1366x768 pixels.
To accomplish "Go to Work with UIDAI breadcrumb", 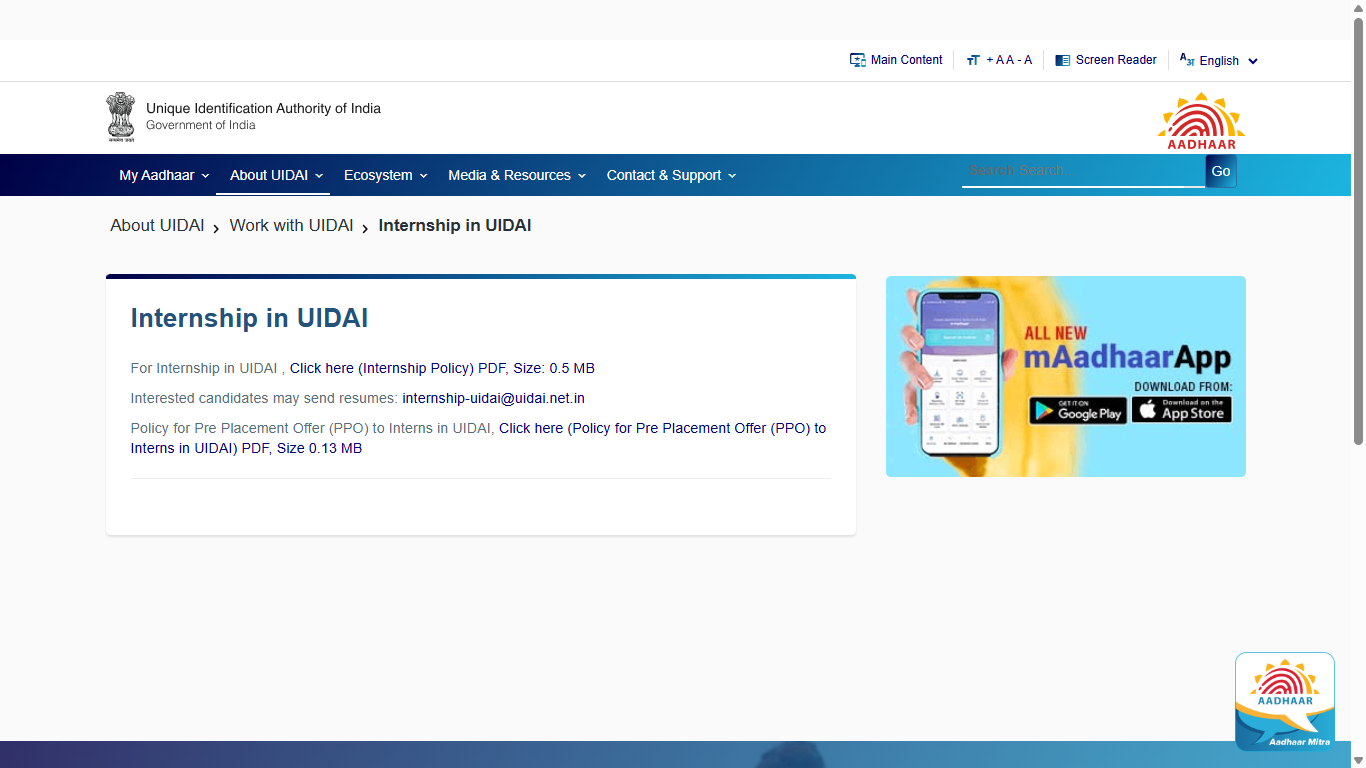I will (x=291, y=226).
